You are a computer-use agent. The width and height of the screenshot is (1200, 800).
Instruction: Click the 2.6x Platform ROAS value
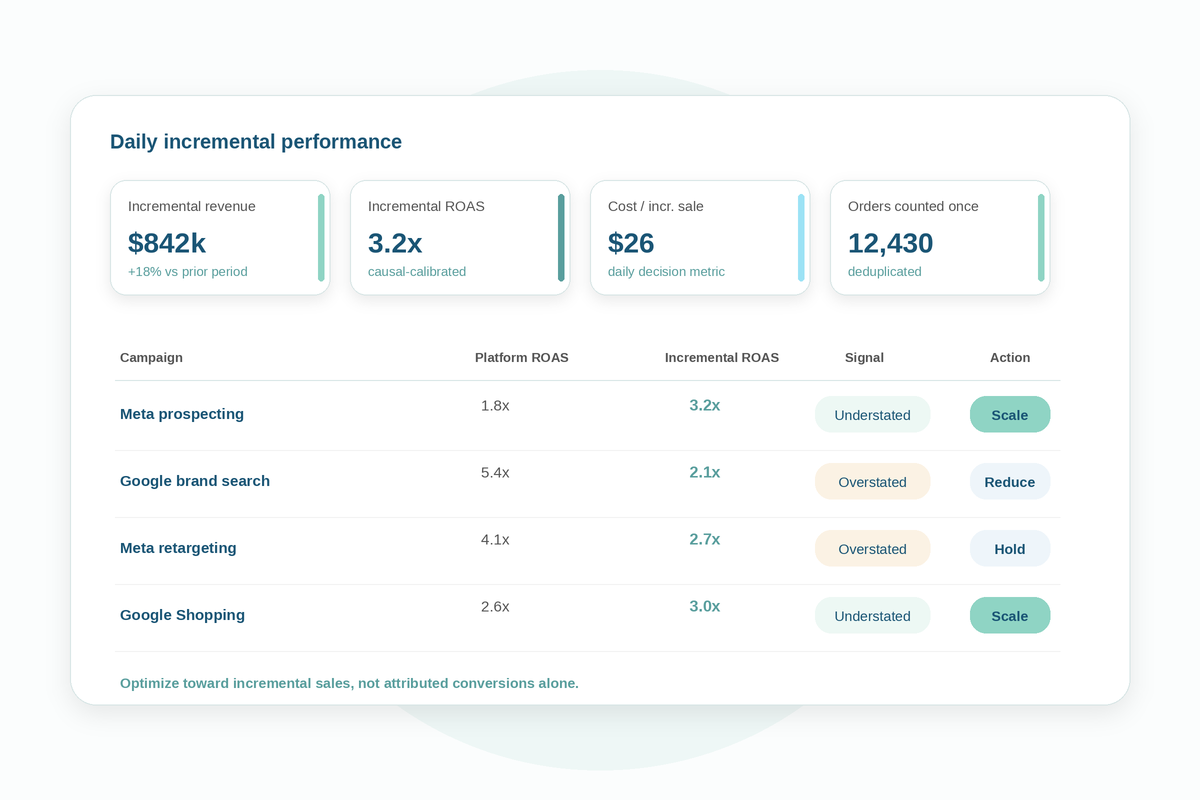[495, 606]
